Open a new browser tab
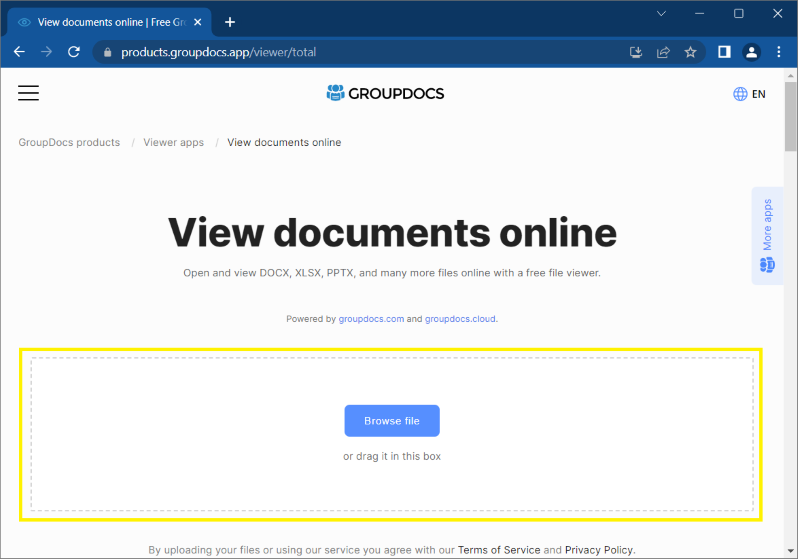798x559 pixels. coord(230,22)
